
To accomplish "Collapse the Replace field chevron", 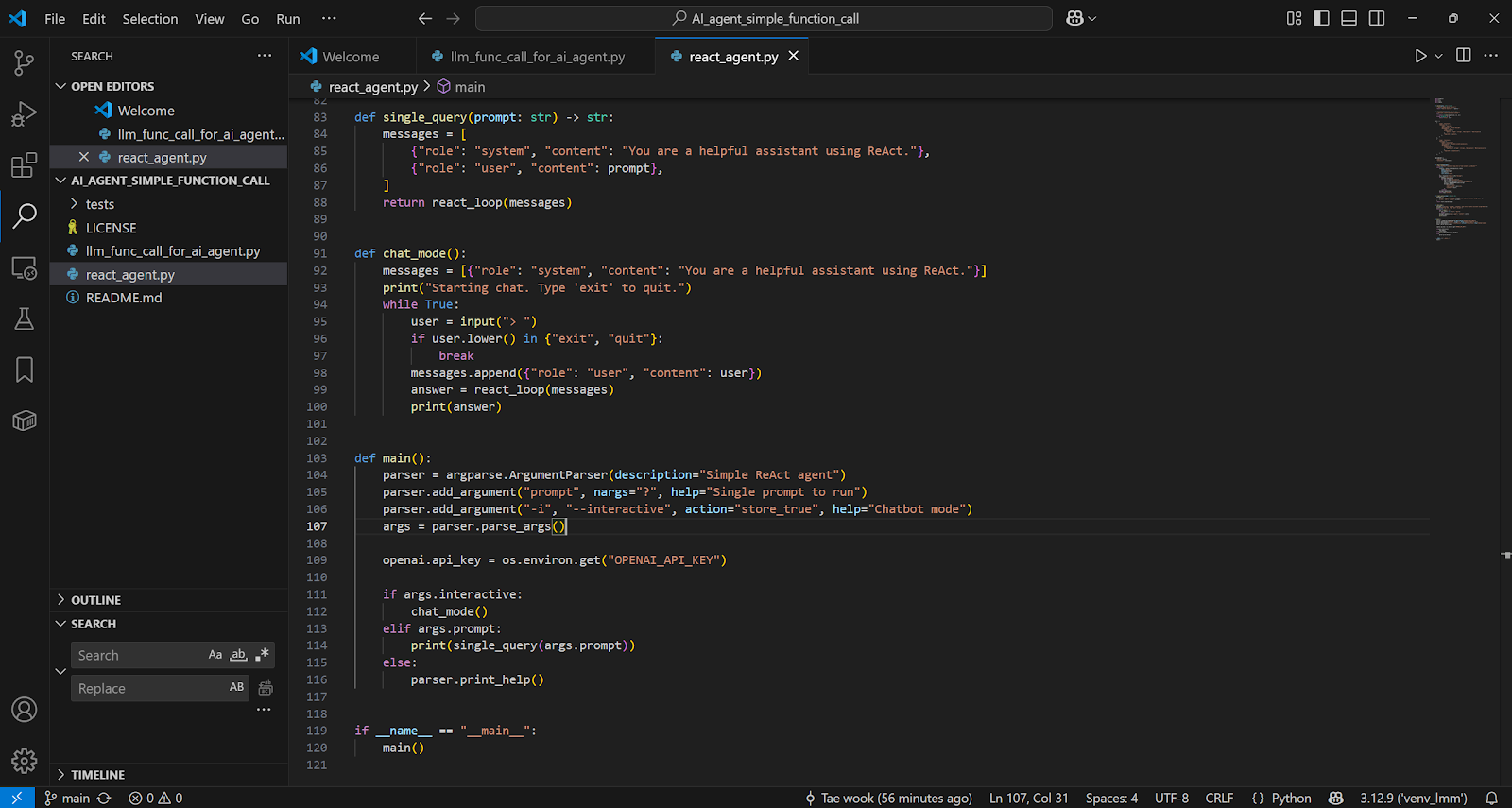I will click(x=60, y=672).
